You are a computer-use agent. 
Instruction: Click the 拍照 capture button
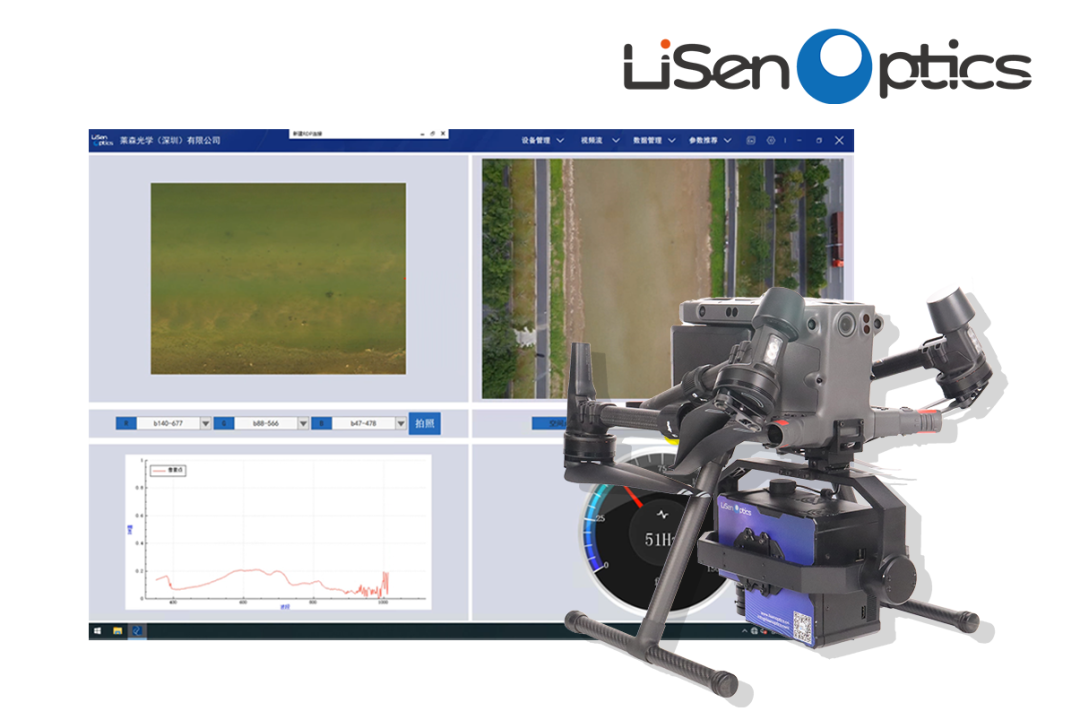(424, 423)
